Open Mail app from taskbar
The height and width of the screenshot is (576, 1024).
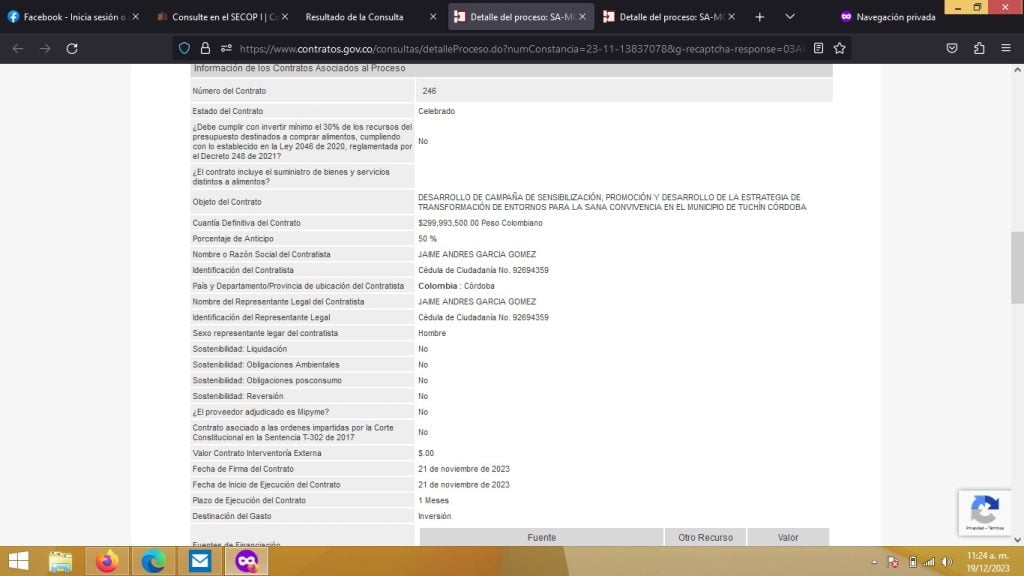coord(200,561)
